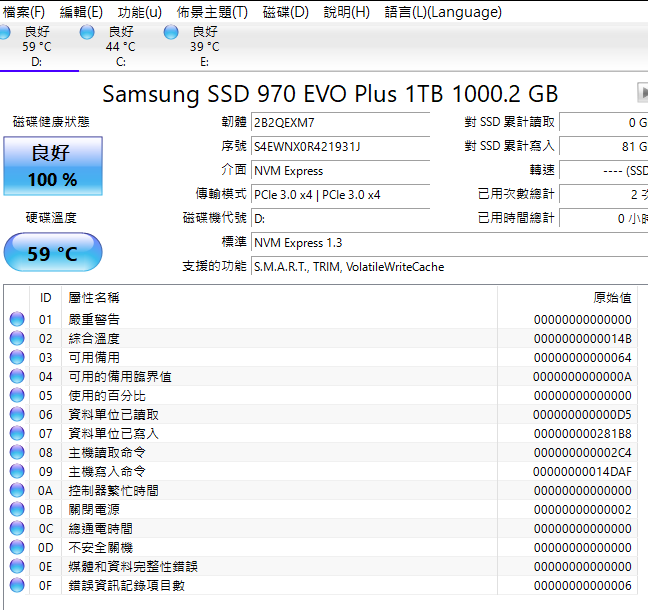Click the transfer mode field PCIe 3.0 x4

coord(341,195)
